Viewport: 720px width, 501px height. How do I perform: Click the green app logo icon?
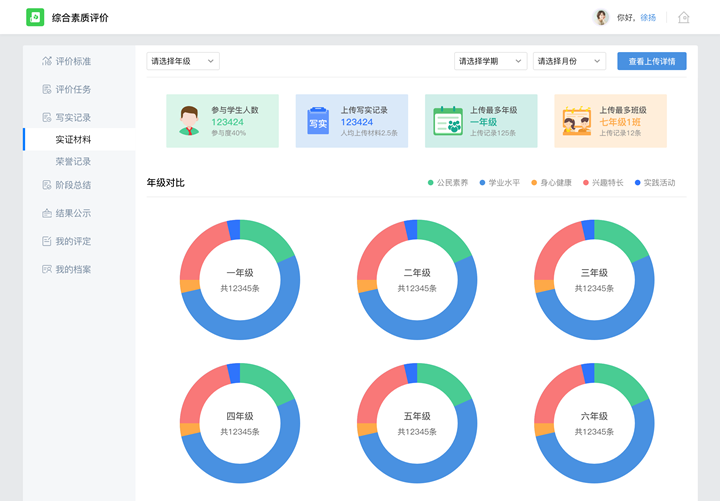coord(35,17)
